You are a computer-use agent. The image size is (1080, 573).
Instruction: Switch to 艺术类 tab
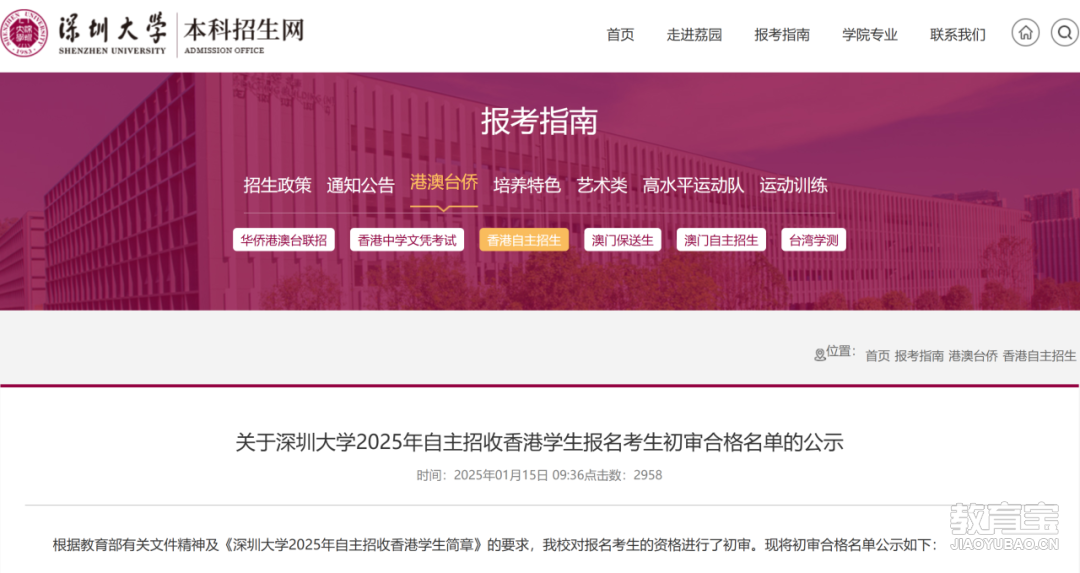coord(602,185)
